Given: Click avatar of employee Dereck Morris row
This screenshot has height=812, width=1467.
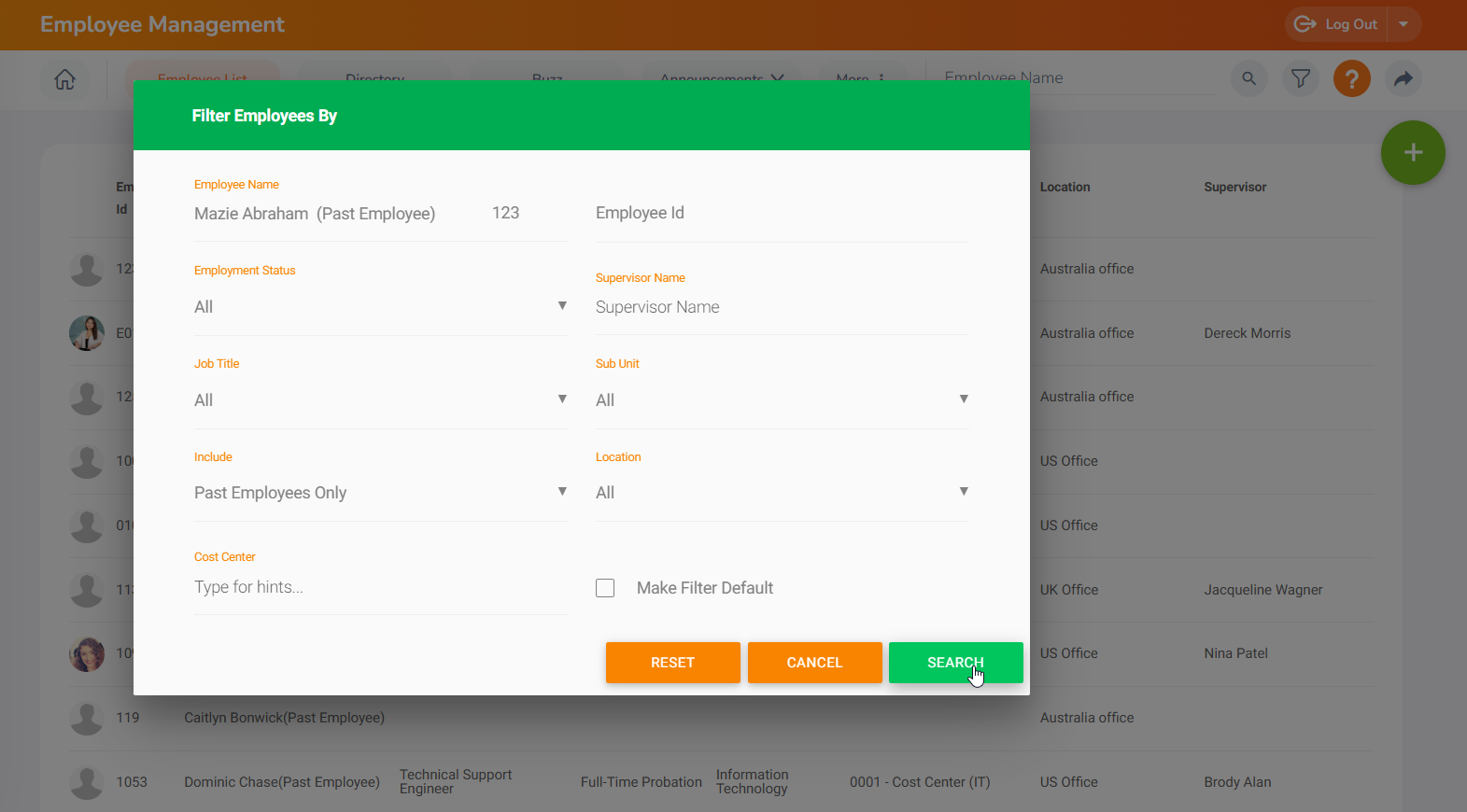Looking at the screenshot, I should pyautogui.click(x=87, y=333).
